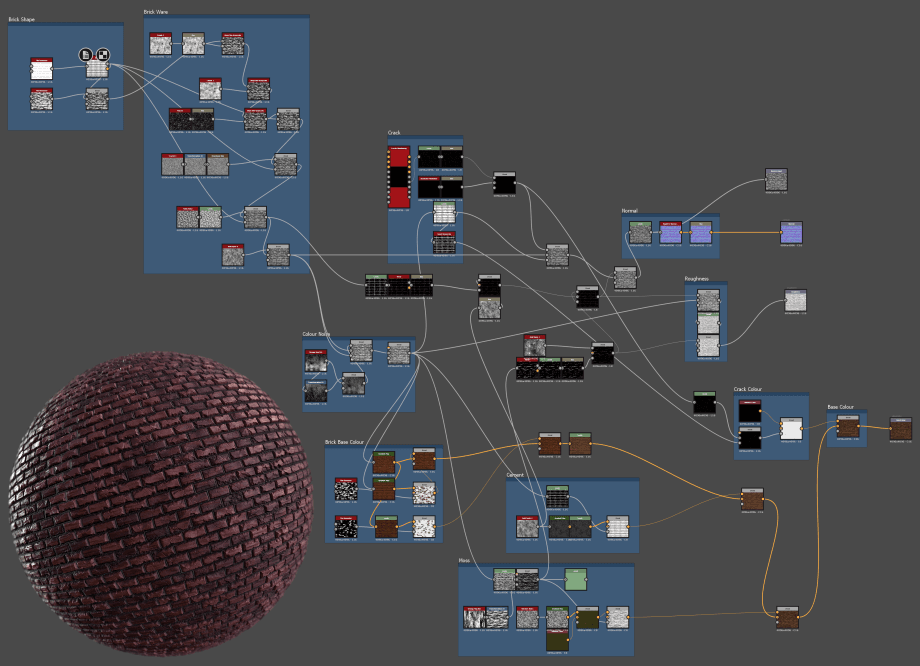Select the pale output node right of Roughness frame
This screenshot has width=920, height=666.
coord(796,300)
